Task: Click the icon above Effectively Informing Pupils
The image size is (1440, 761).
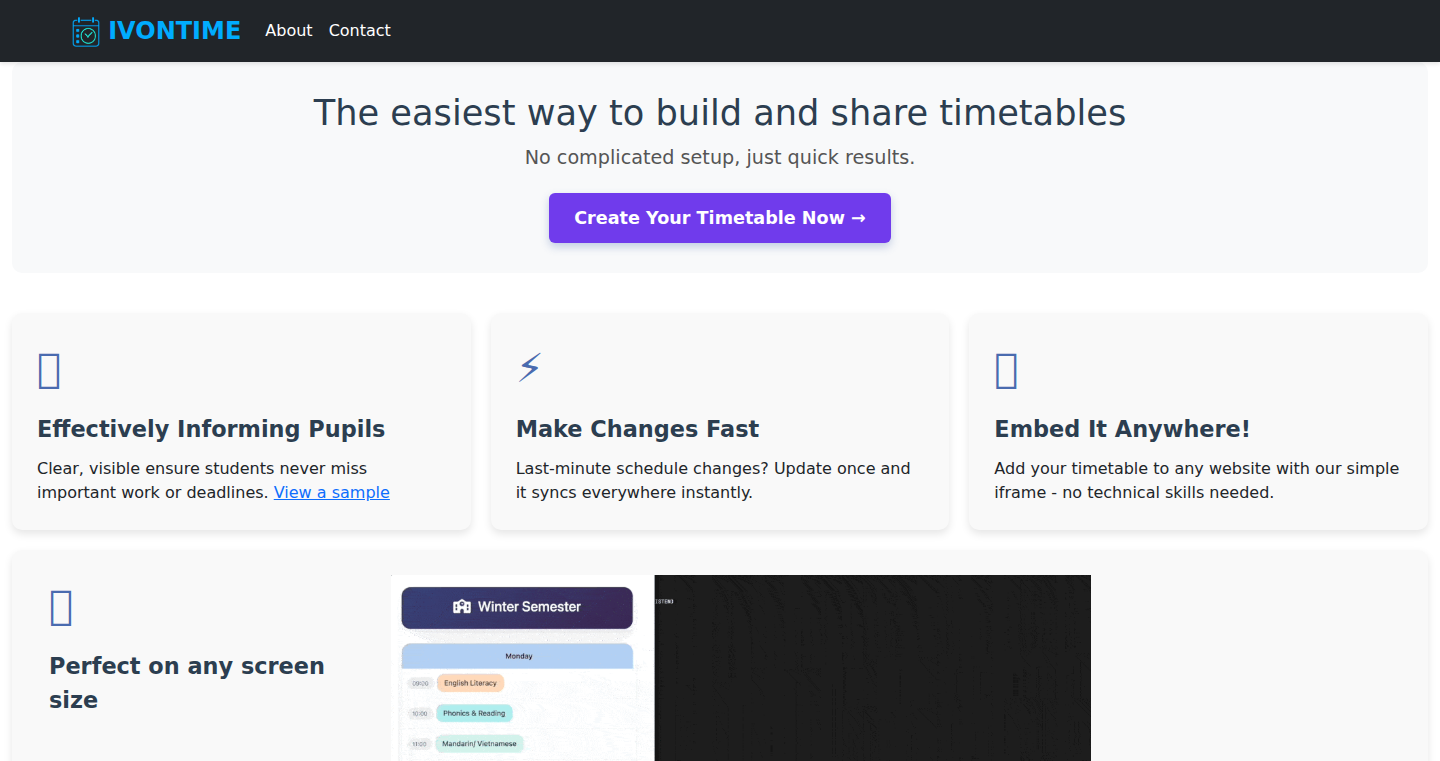Action: tap(49, 370)
